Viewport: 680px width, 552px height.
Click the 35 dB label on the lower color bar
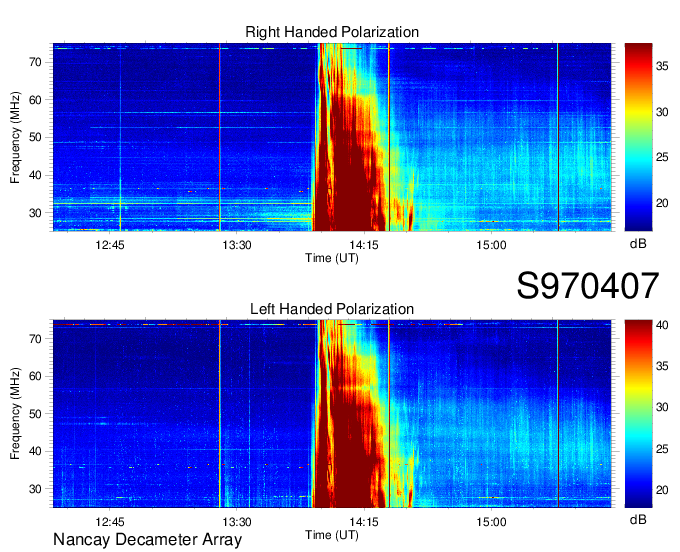662,366
